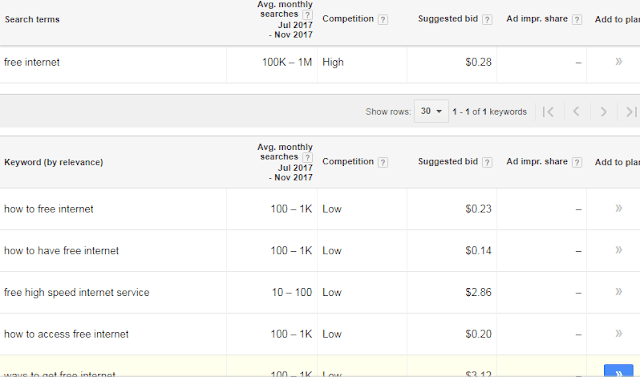Sort by Keyword (by relevance) header
Viewport: 640px width, 377px height.
[x=53, y=162]
